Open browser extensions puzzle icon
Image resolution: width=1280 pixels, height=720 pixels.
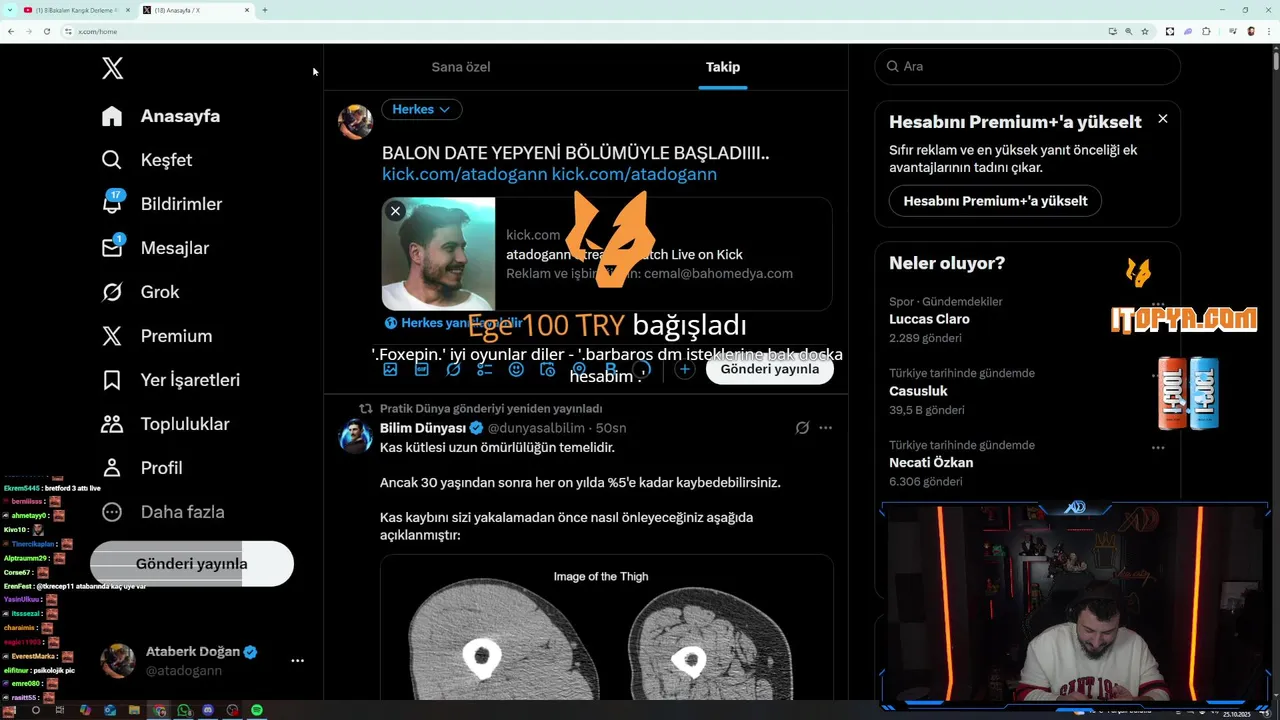(1206, 31)
